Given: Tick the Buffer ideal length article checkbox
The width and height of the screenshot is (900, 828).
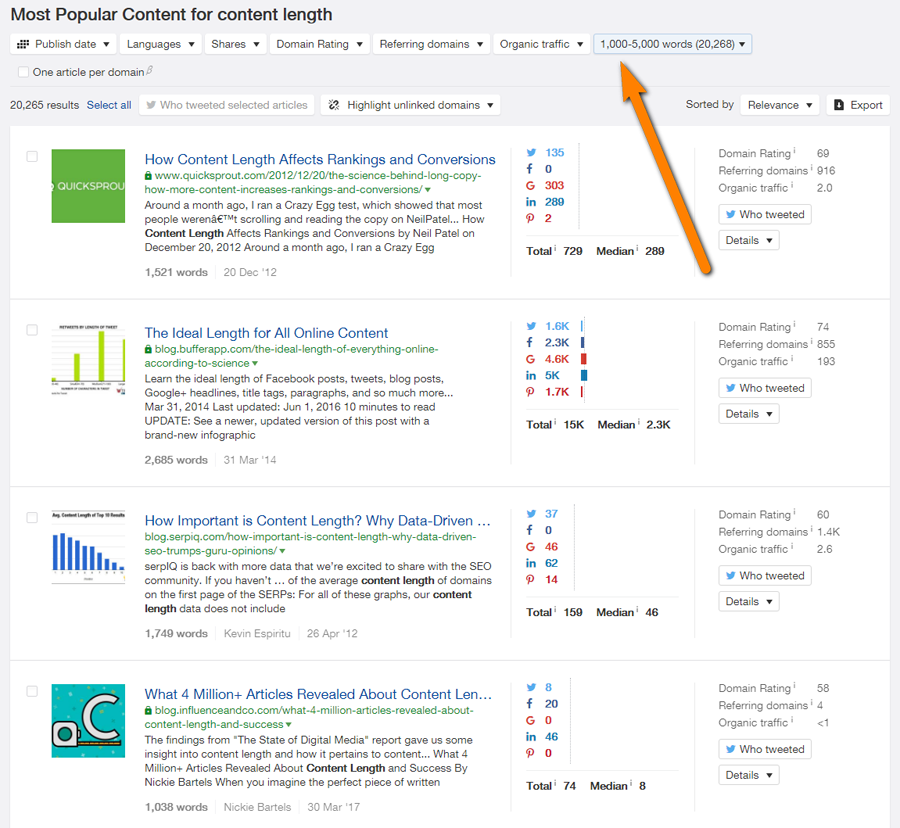Looking at the screenshot, I should coord(32,330).
